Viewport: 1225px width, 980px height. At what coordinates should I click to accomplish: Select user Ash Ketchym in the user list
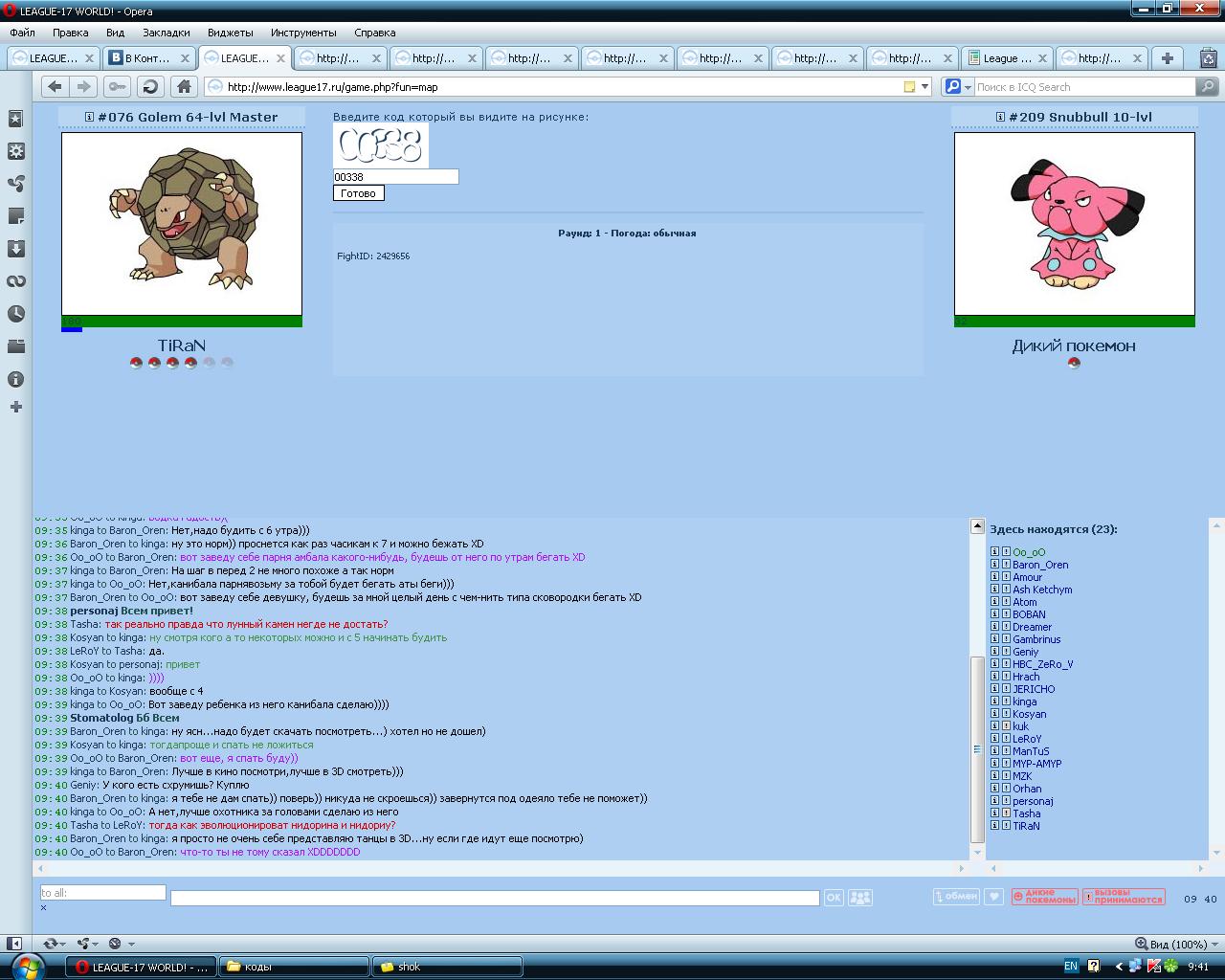[x=1042, y=590]
